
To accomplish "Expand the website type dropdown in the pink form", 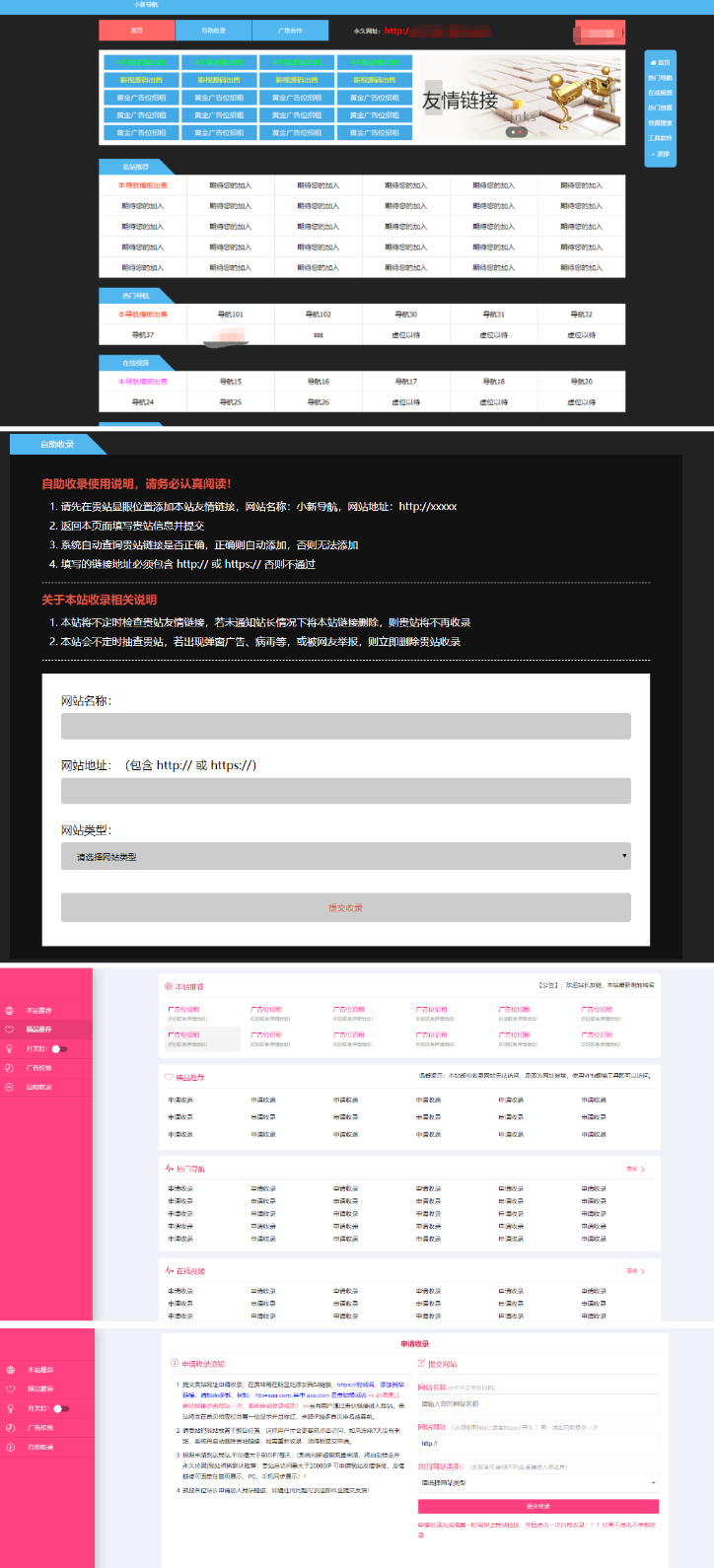I will 537,1482.
